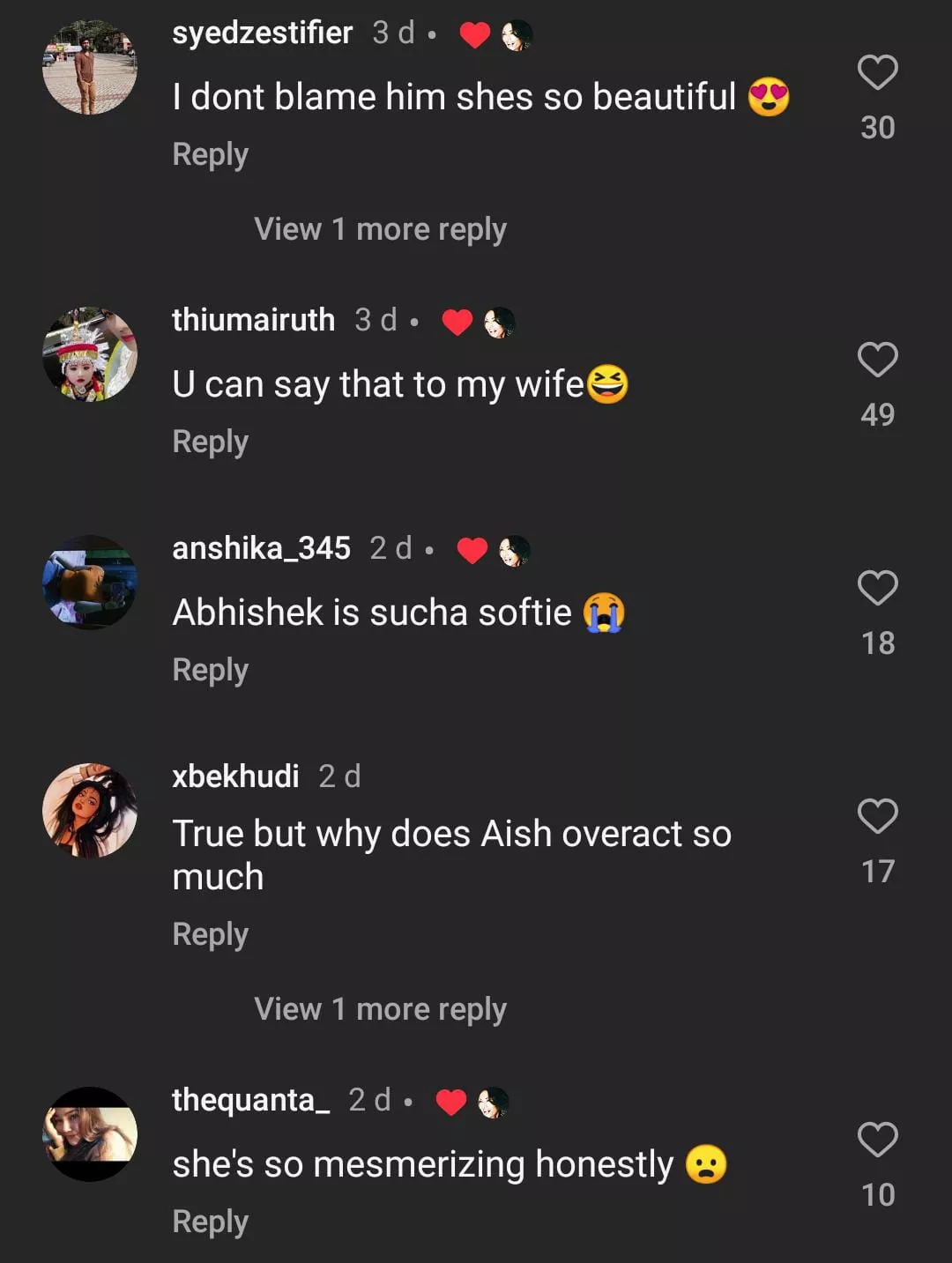Open username thiumairuth's profile link
952x1263 pixels.
tap(253, 320)
